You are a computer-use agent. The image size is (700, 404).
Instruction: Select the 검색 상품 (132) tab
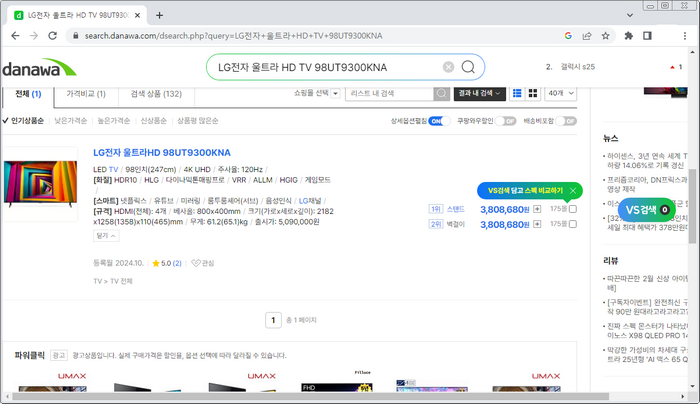(156, 94)
